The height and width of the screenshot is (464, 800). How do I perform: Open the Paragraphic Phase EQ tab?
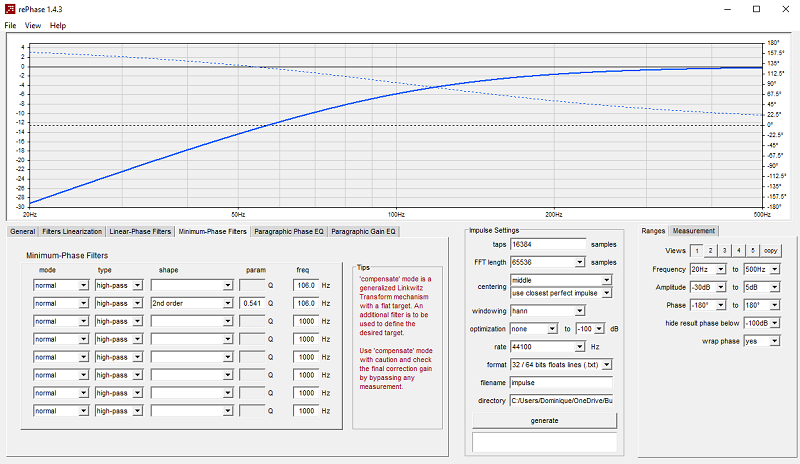[x=289, y=231]
